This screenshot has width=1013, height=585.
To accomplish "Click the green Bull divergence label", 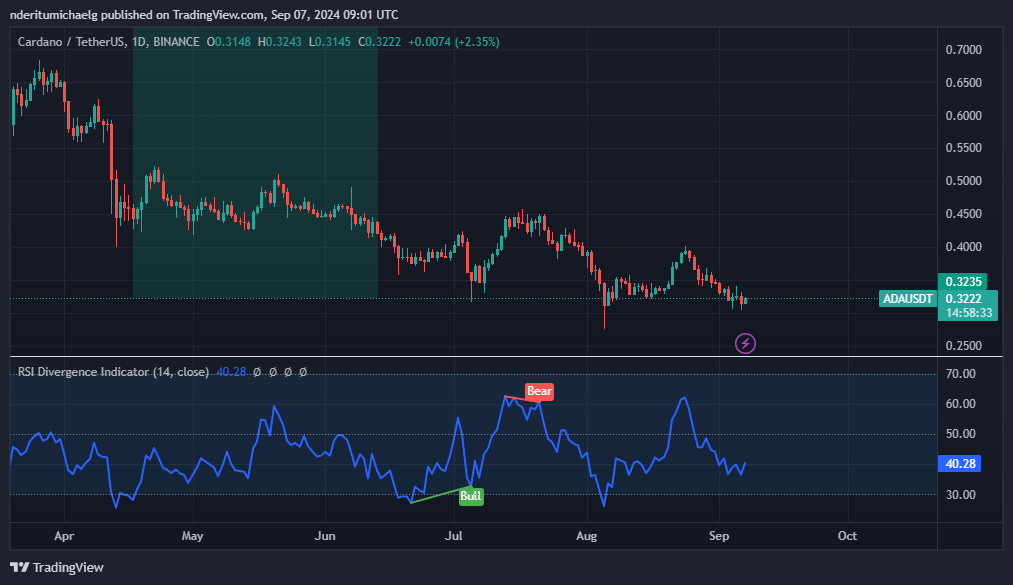I will 471,496.
